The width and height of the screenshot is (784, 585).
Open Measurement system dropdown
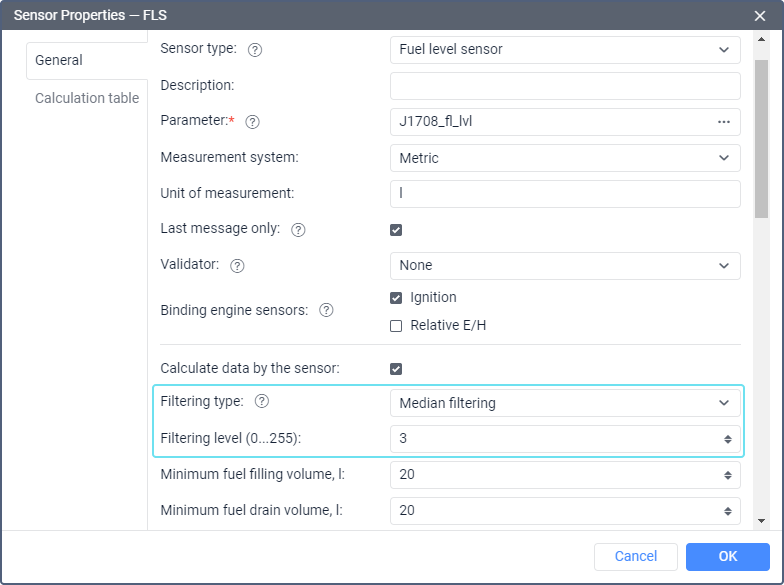565,158
